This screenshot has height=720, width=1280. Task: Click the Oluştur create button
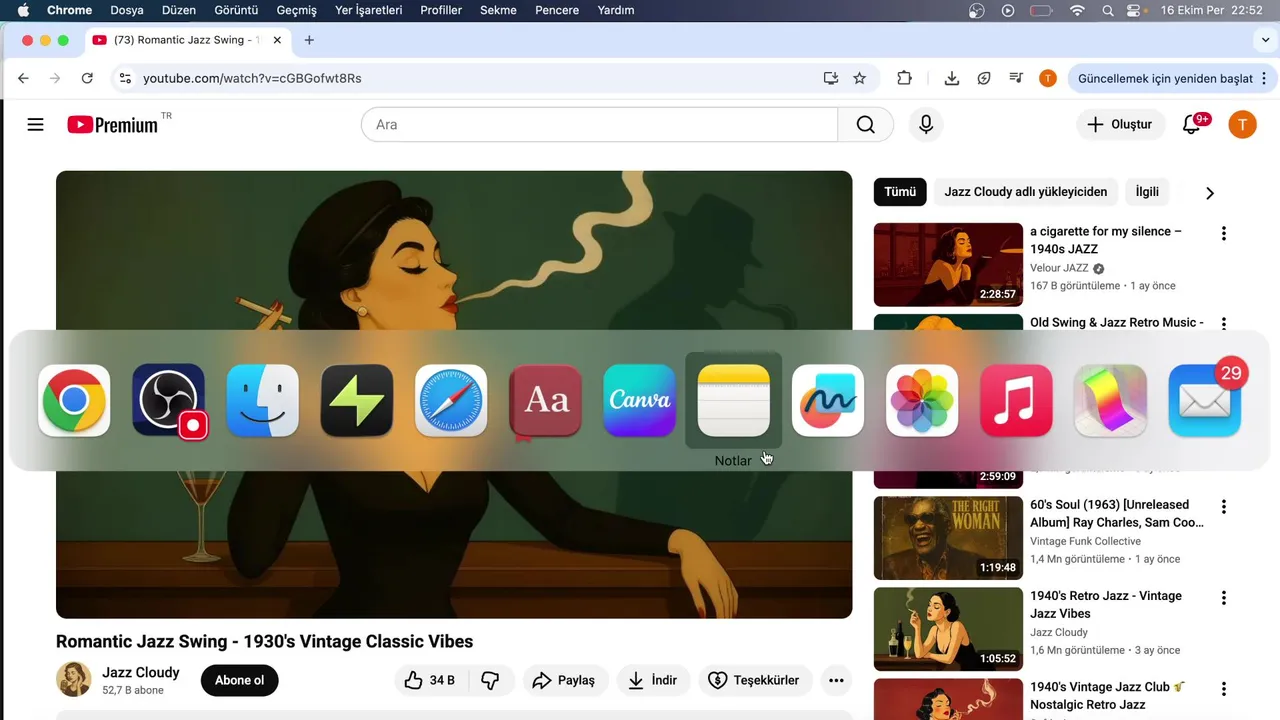coord(1120,125)
